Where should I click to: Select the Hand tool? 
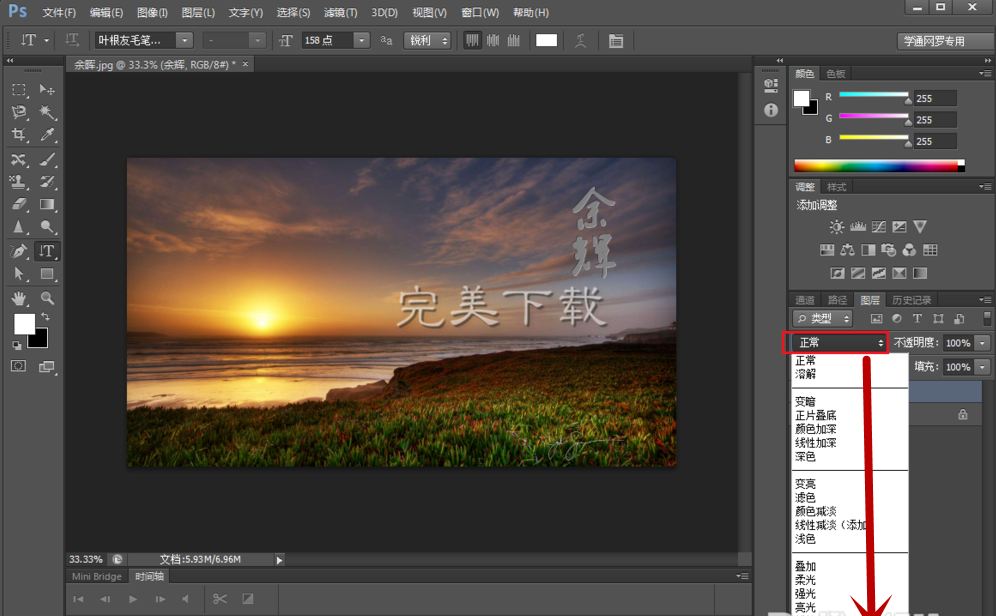click(x=19, y=298)
